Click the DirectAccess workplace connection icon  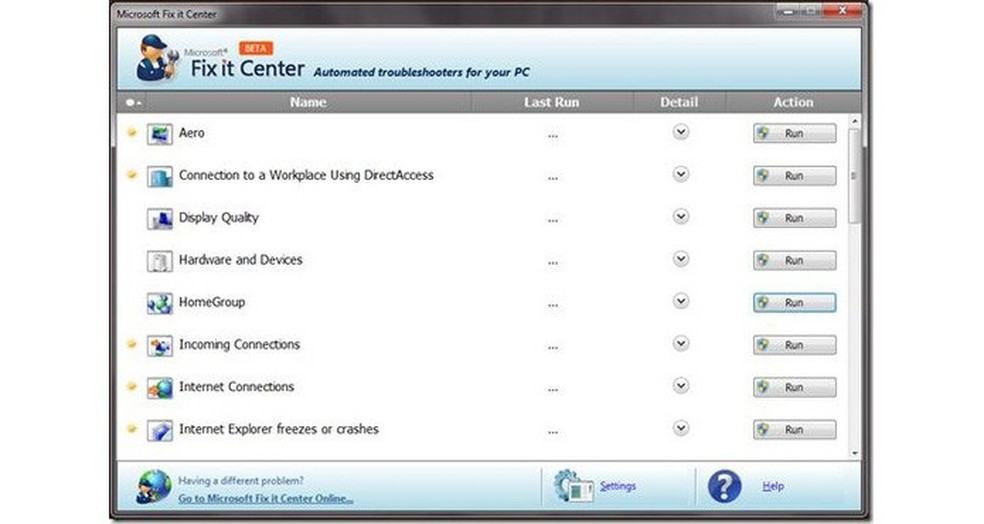[159, 176]
